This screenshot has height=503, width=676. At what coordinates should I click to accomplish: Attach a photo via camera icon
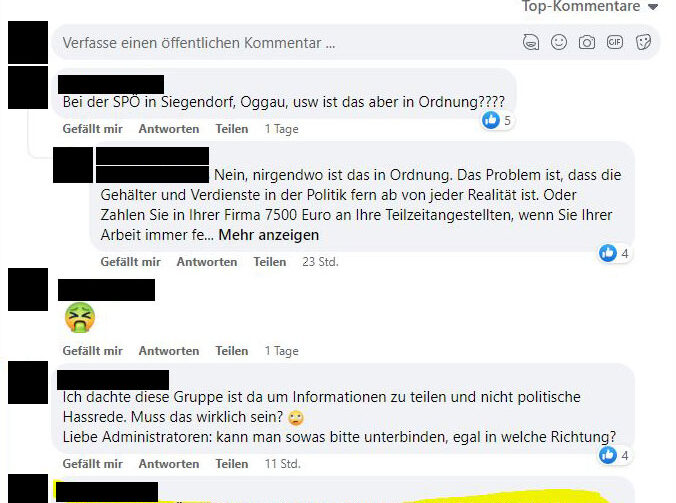tap(587, 42)
